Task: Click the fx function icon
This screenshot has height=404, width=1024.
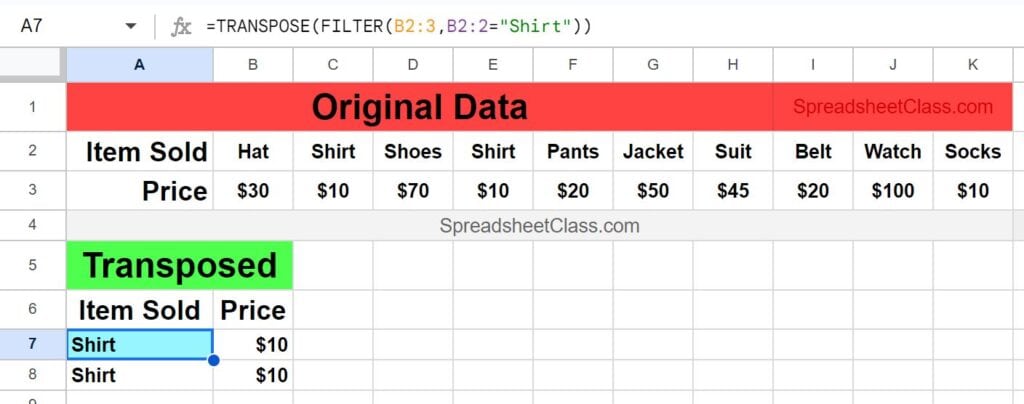Action: pos(181,27)
